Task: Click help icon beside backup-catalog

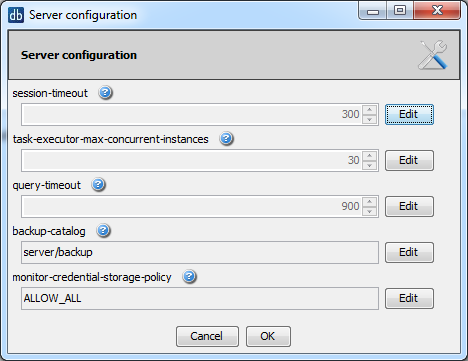Action: [103, 230]
